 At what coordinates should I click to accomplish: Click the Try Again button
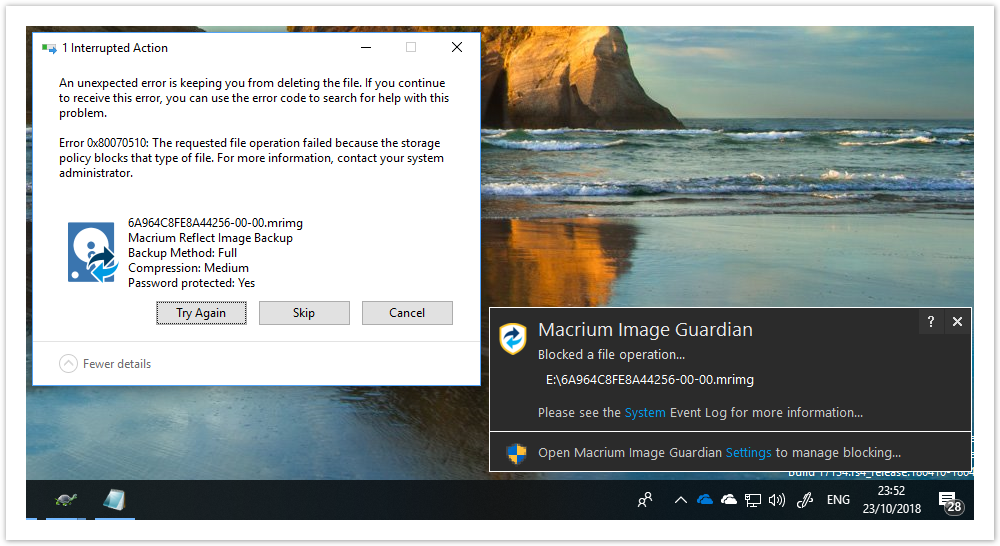tap(202, 313)
